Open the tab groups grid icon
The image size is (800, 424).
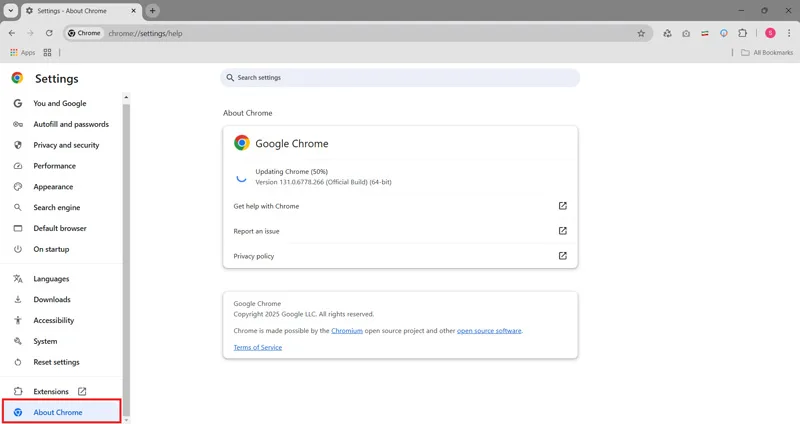pyautogui.click(x=47, y=53)
